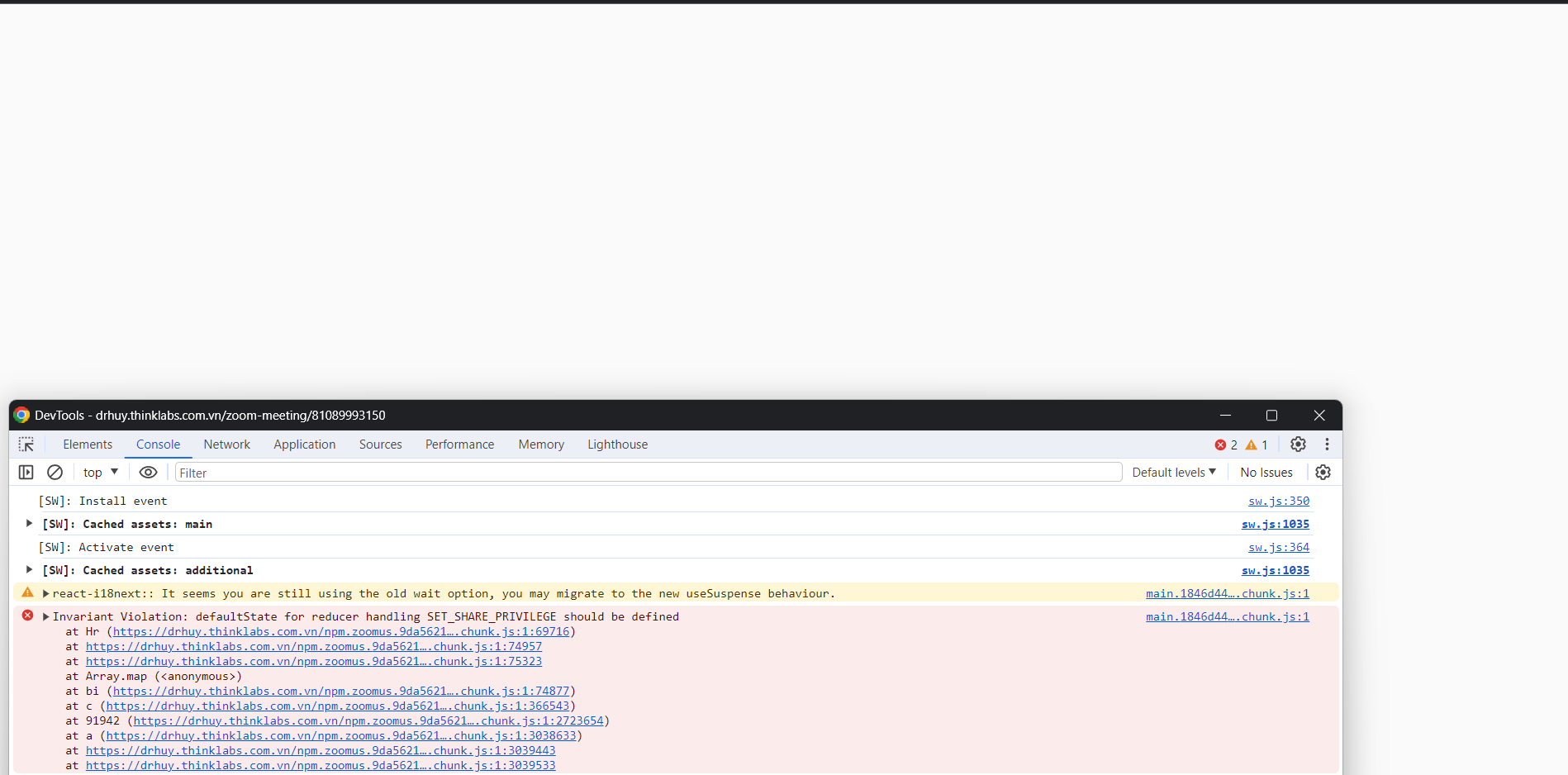Follow stack trace link ending 1:69716
This screenshot has height=775, width=1568.
point(341,631)
